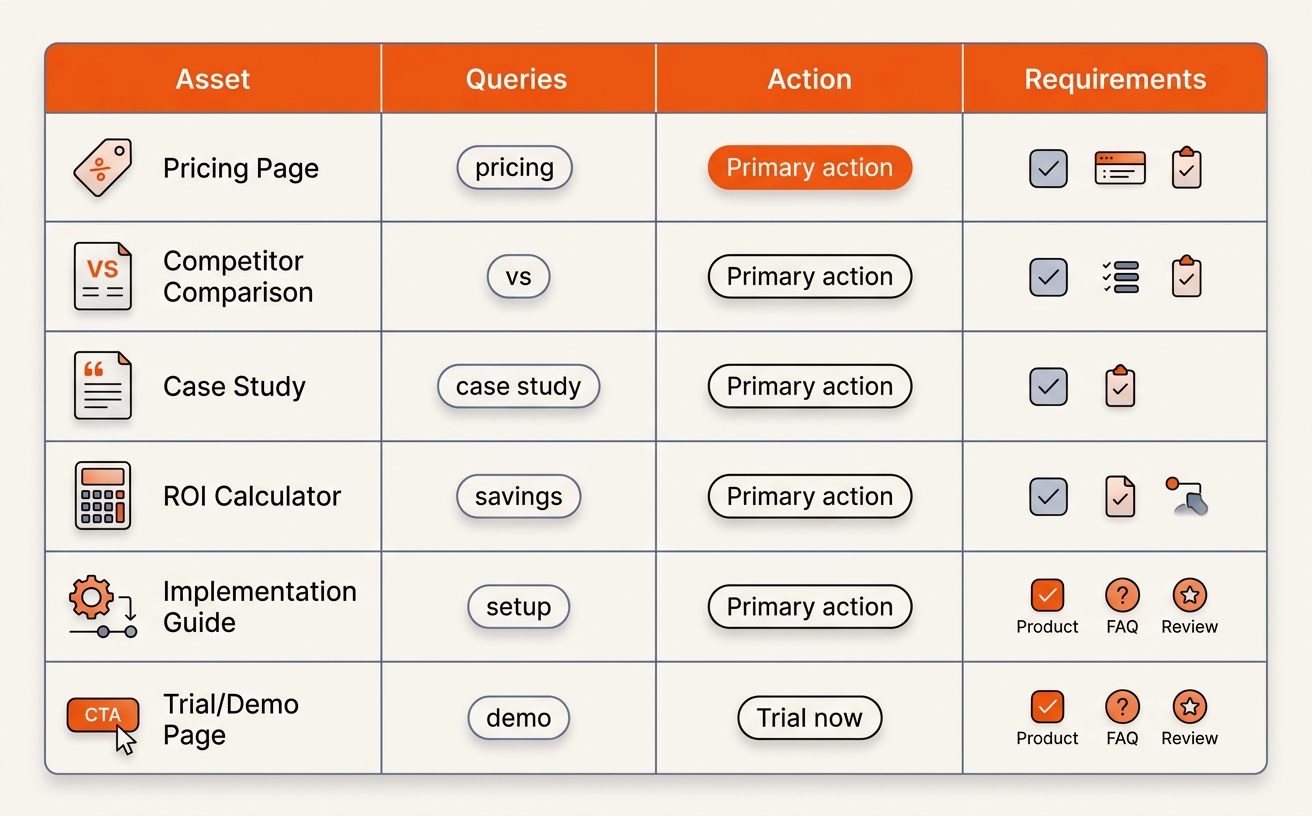1312x816 pixels.
Task: Click the 'Competitor Comparison' asset name
Action: (238, 277)
